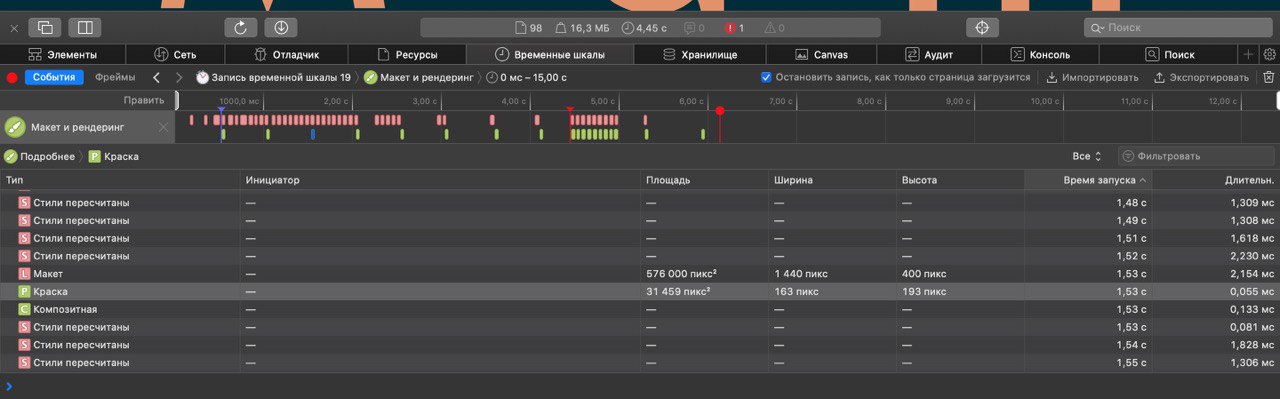Click the red marker on timeline ruler
Image resolution: width=1280 pixels, height=399 pixels.
[x=719, y=111]
